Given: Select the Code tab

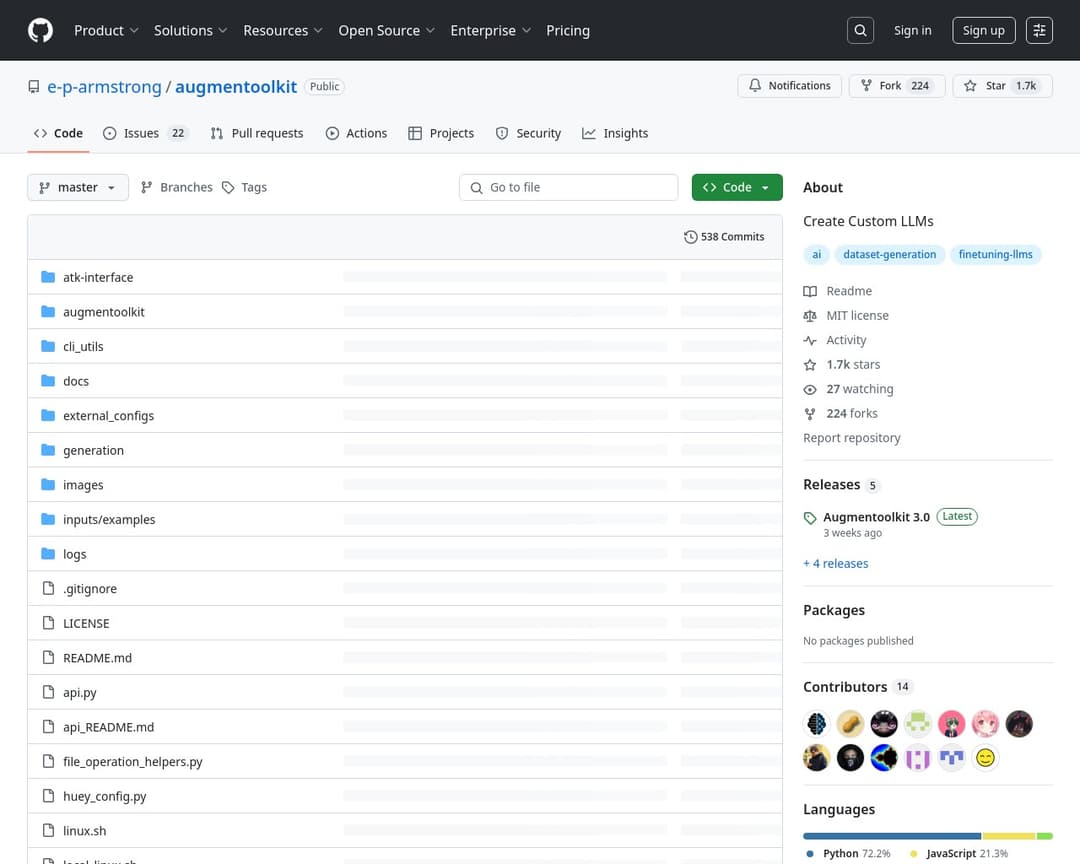Looking at the screenshot, I should 59,133.
